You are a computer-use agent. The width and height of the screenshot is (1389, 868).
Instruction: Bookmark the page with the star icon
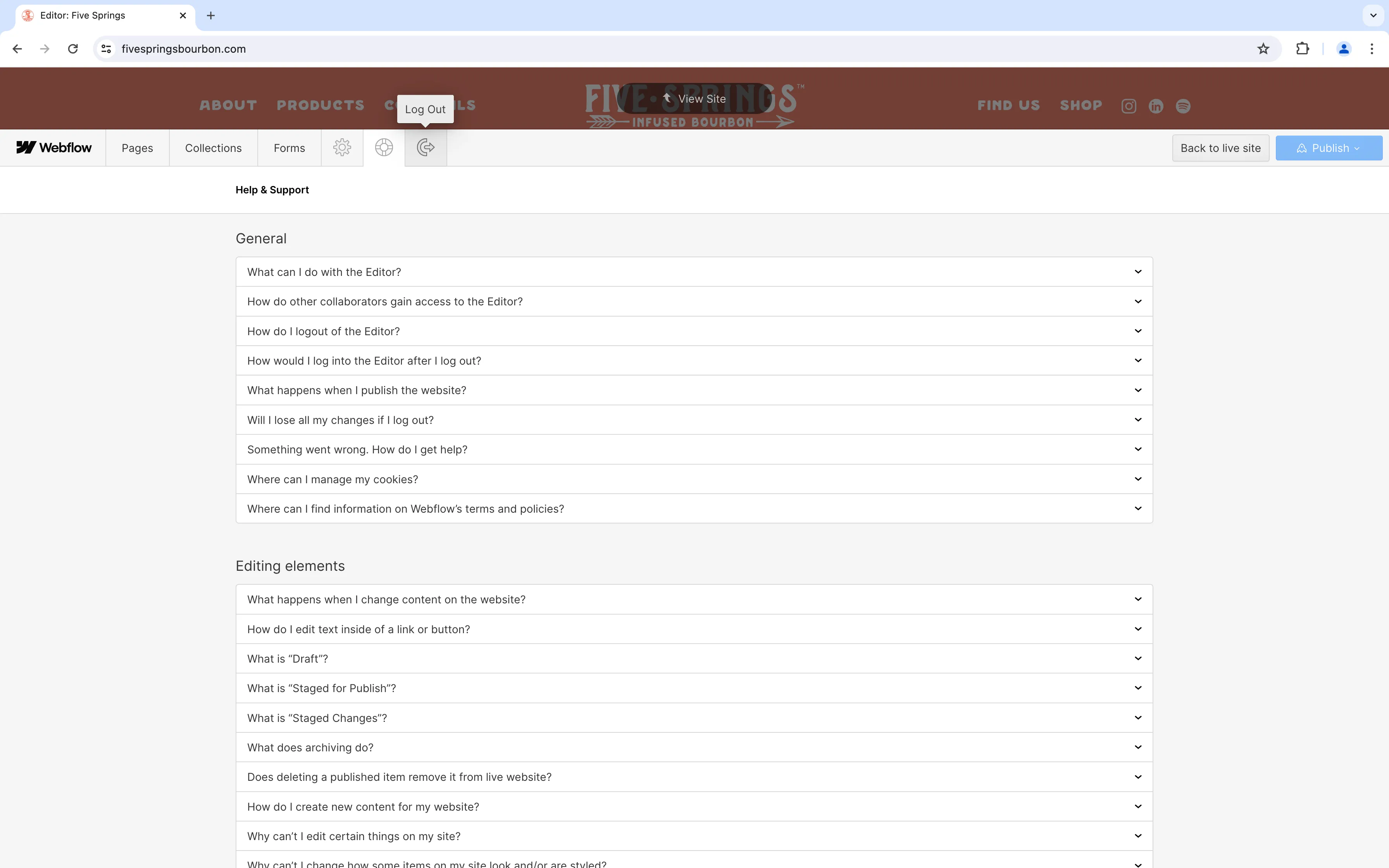coord(1263,49)
